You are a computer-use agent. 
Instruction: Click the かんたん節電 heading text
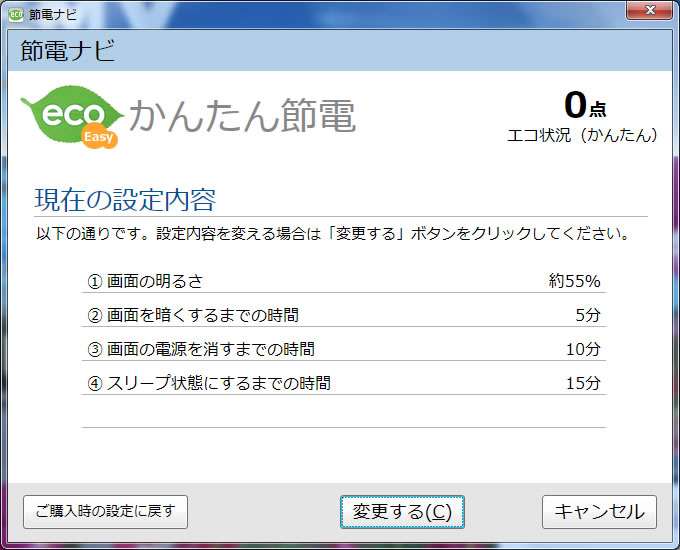coord(242,117)
